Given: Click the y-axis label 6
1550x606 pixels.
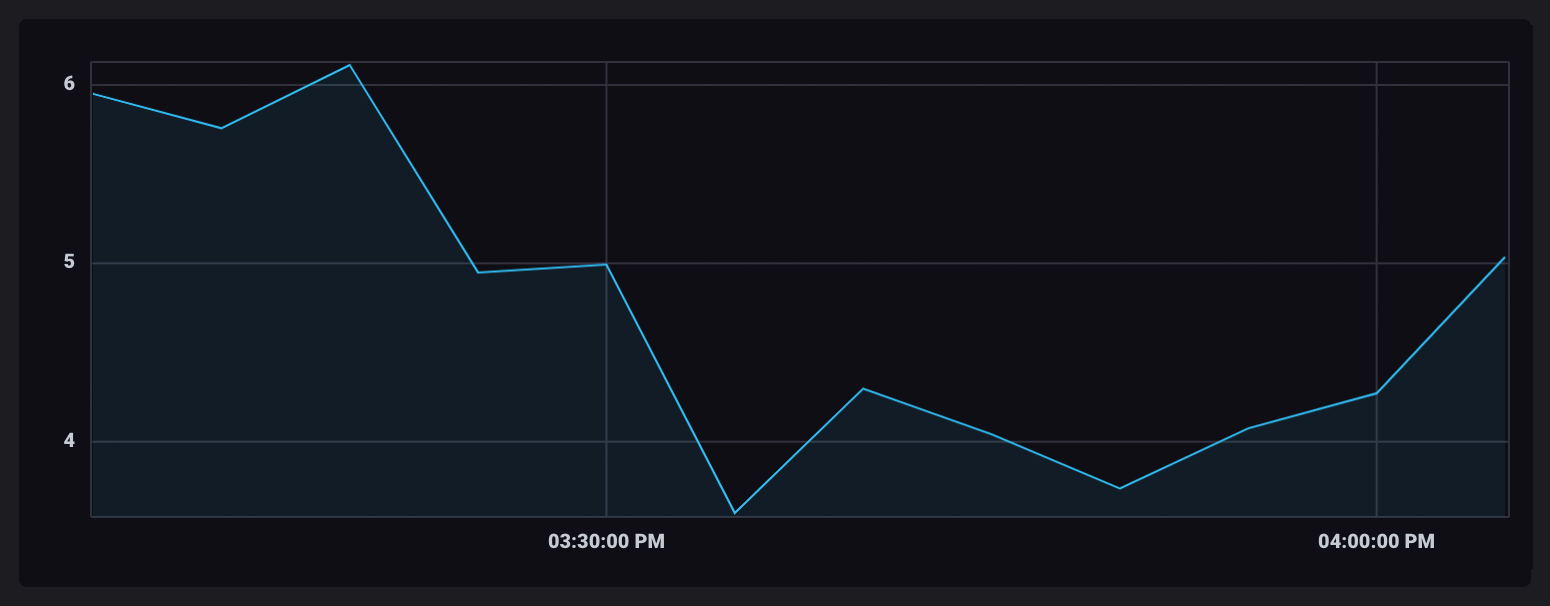Looking at the screenshot, I should coord(69,84).
